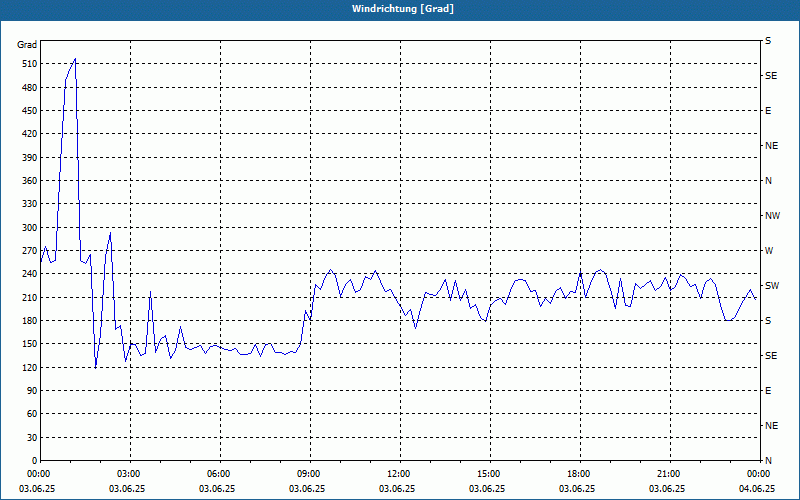
Task: Select the 120 y-axis value
Action: (x=30, y=367)
